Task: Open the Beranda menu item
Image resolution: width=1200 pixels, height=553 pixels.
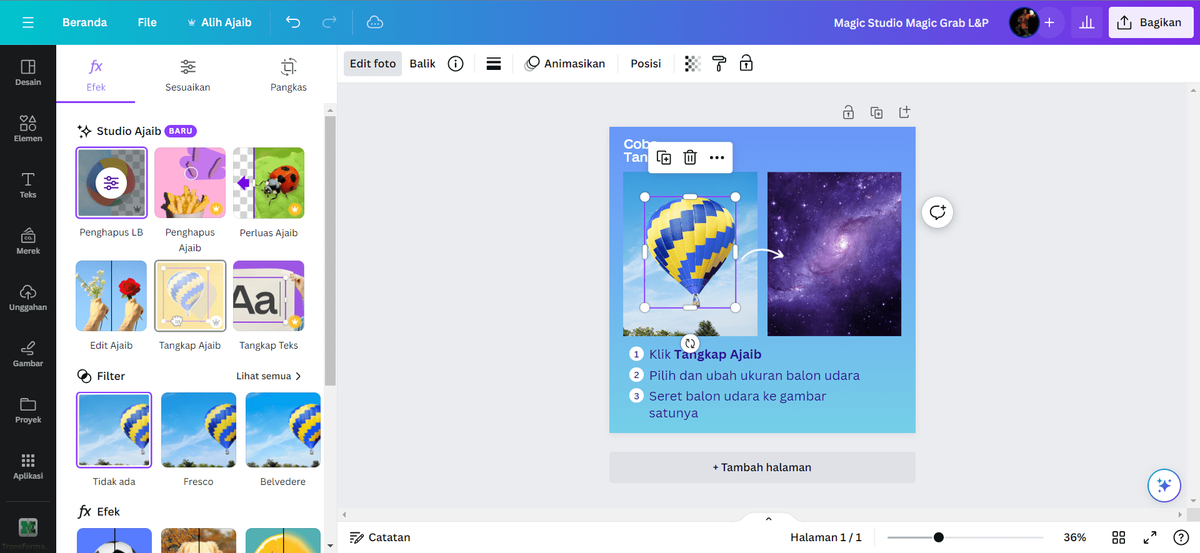Action: pyautogui.click(x=85, y=22)
